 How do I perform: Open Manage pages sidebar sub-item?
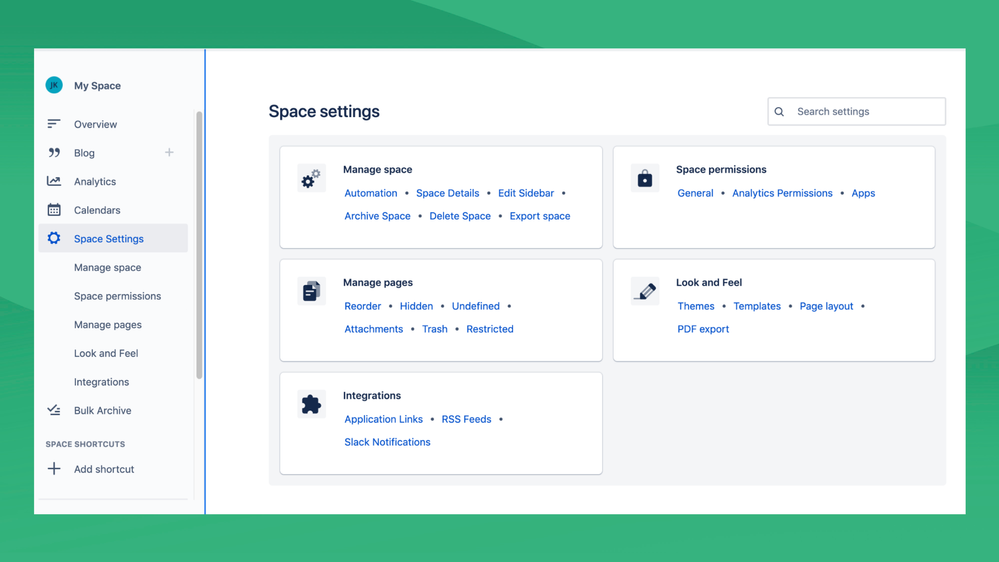click(108, 325)
